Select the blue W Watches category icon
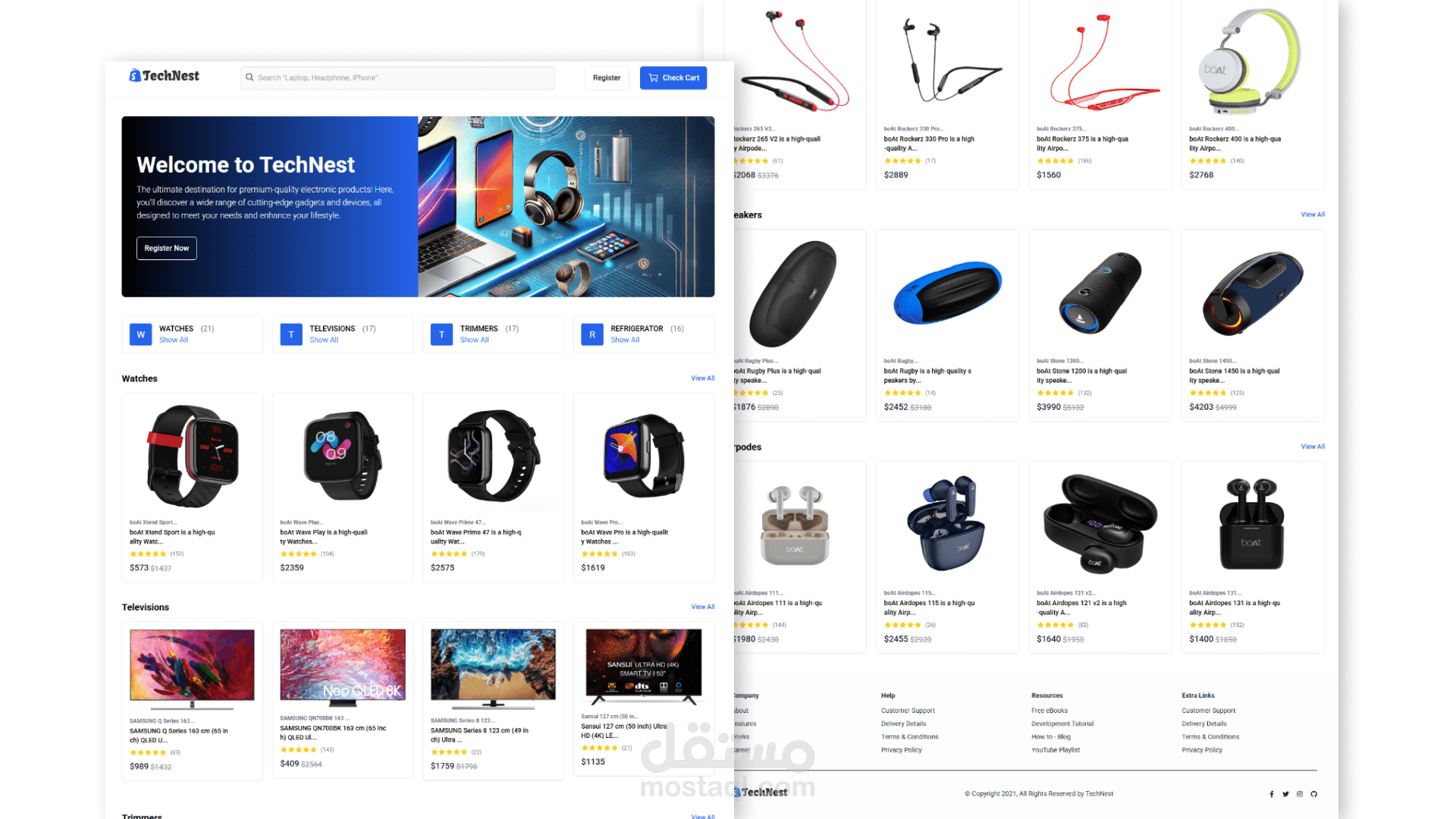The height and width of the screenshot is (819, 1456). [140, 334]
